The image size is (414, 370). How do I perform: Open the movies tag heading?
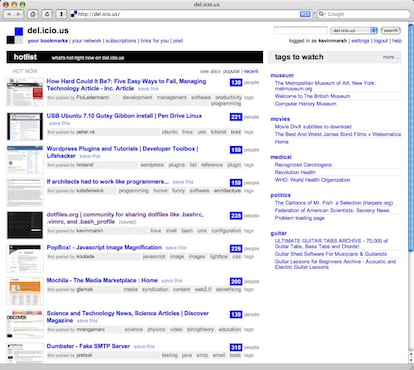280,119
